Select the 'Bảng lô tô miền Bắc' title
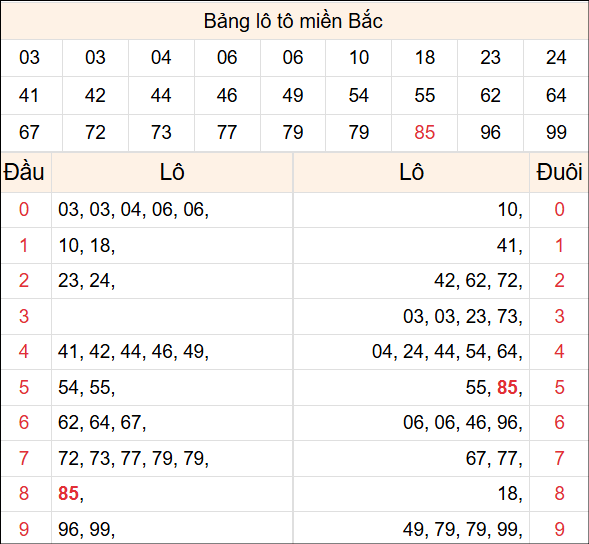Screen dimensions: 589x544 [293, 21]
